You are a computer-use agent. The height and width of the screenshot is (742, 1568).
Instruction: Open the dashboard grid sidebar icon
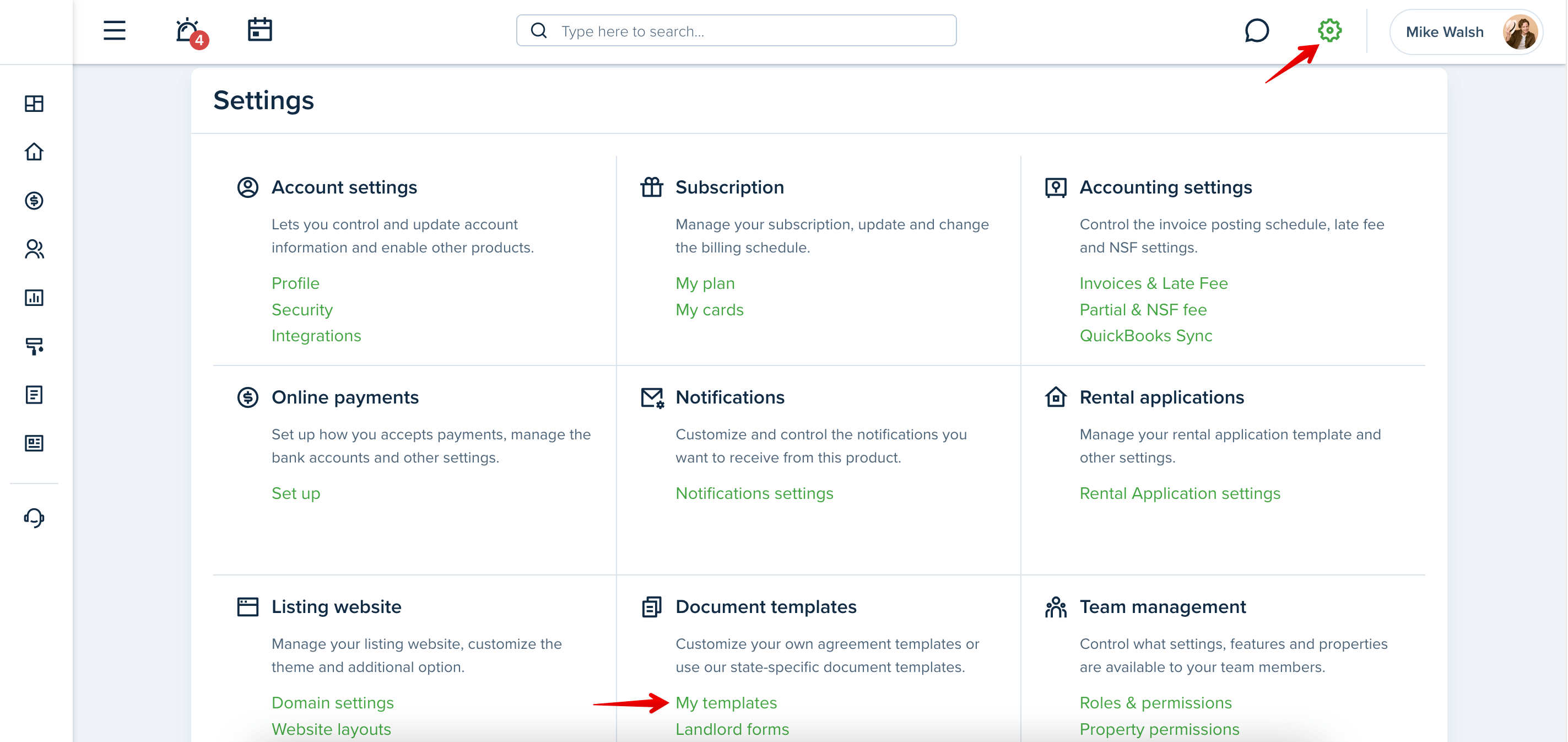(34, 104)
